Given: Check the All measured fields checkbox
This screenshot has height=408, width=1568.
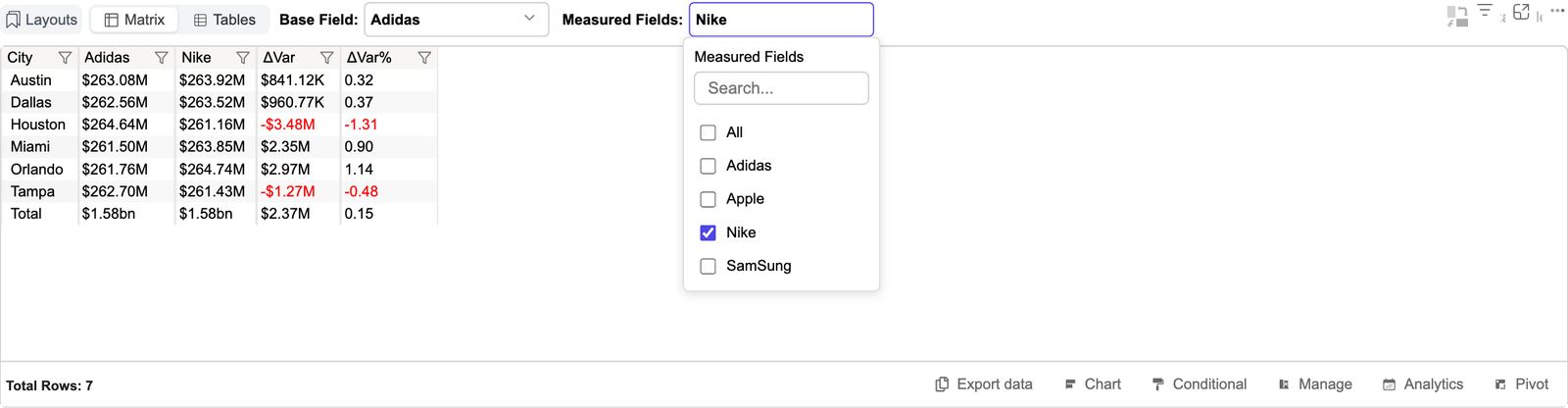Looking at the screenshot, I should [708, 132].
